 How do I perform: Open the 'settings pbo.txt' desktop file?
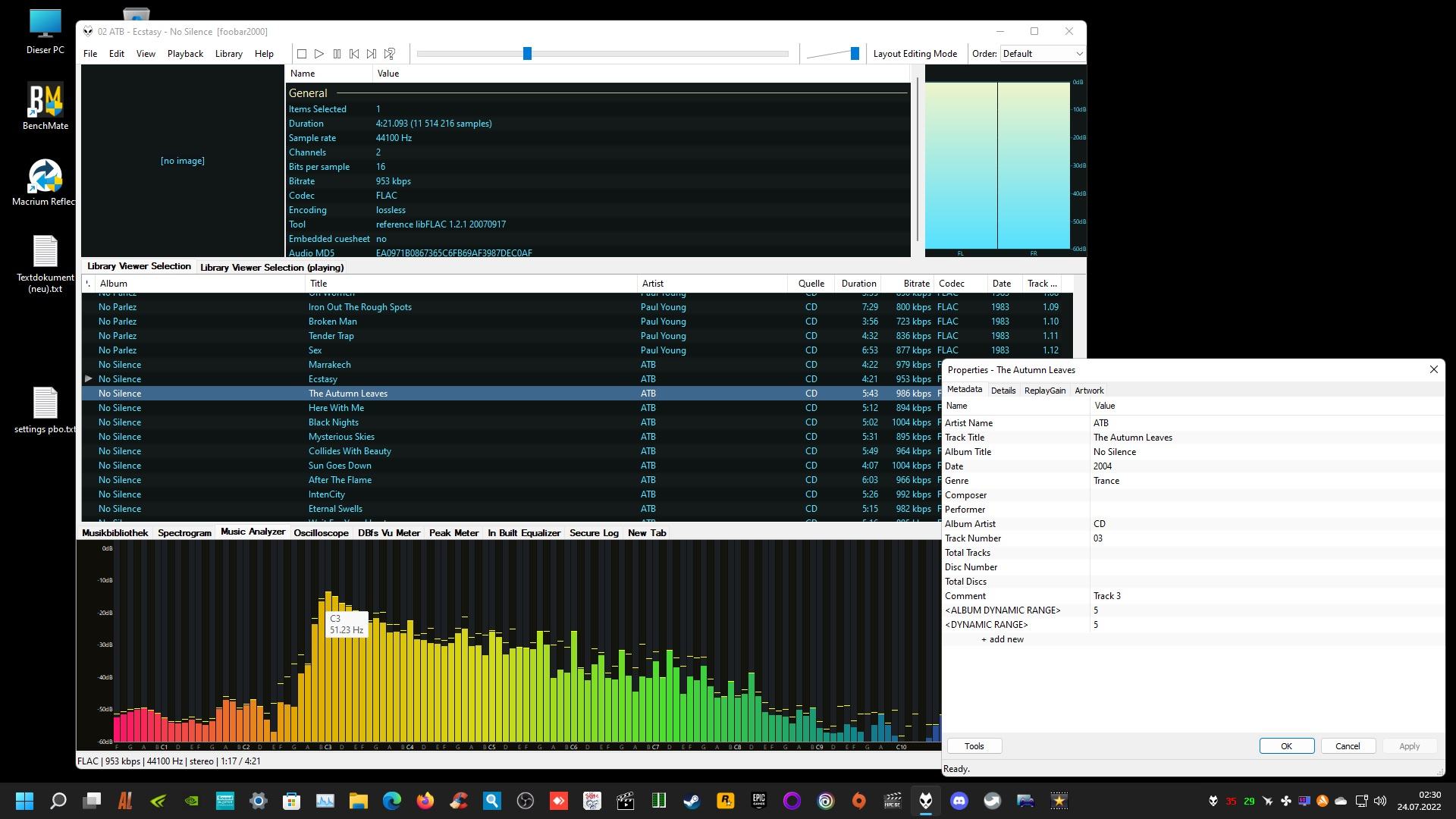tap(45, 411)
